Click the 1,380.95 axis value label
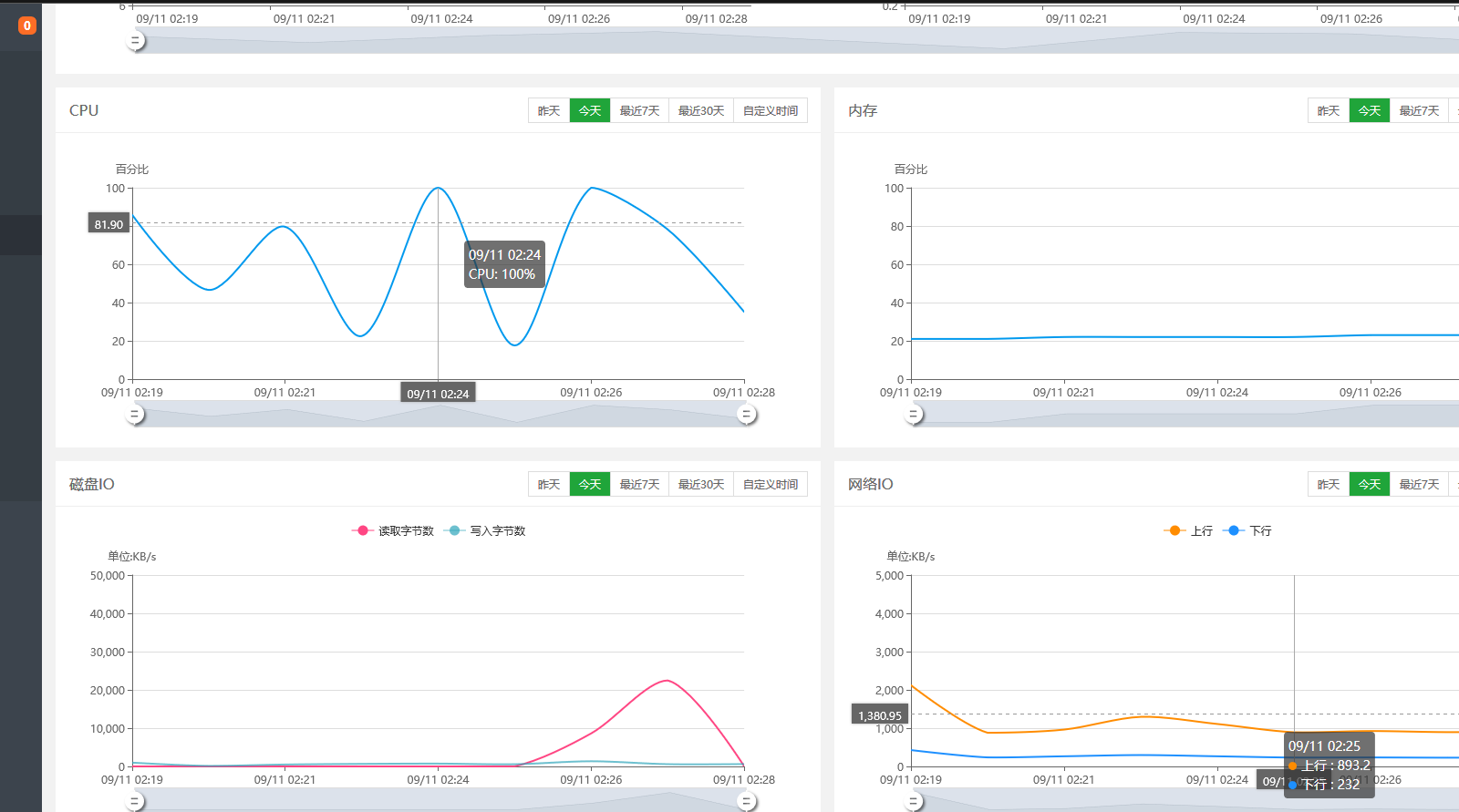 880,715
